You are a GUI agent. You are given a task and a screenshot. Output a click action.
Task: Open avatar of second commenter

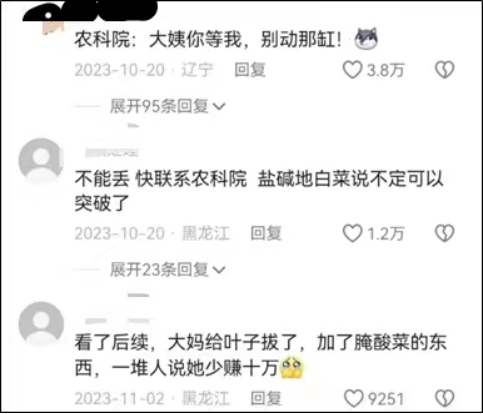point(41,160)
